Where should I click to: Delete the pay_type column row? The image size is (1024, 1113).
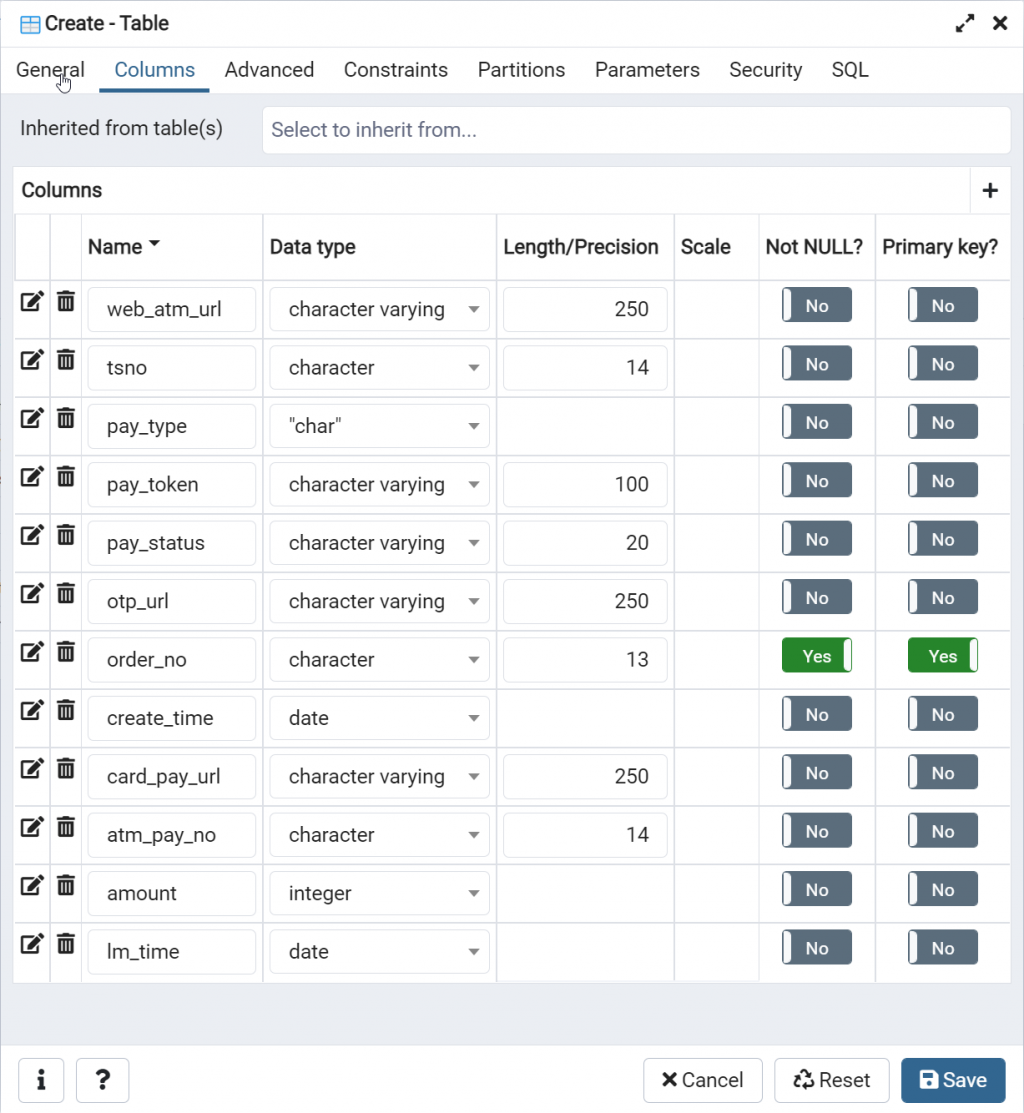[x=65, y=417]
